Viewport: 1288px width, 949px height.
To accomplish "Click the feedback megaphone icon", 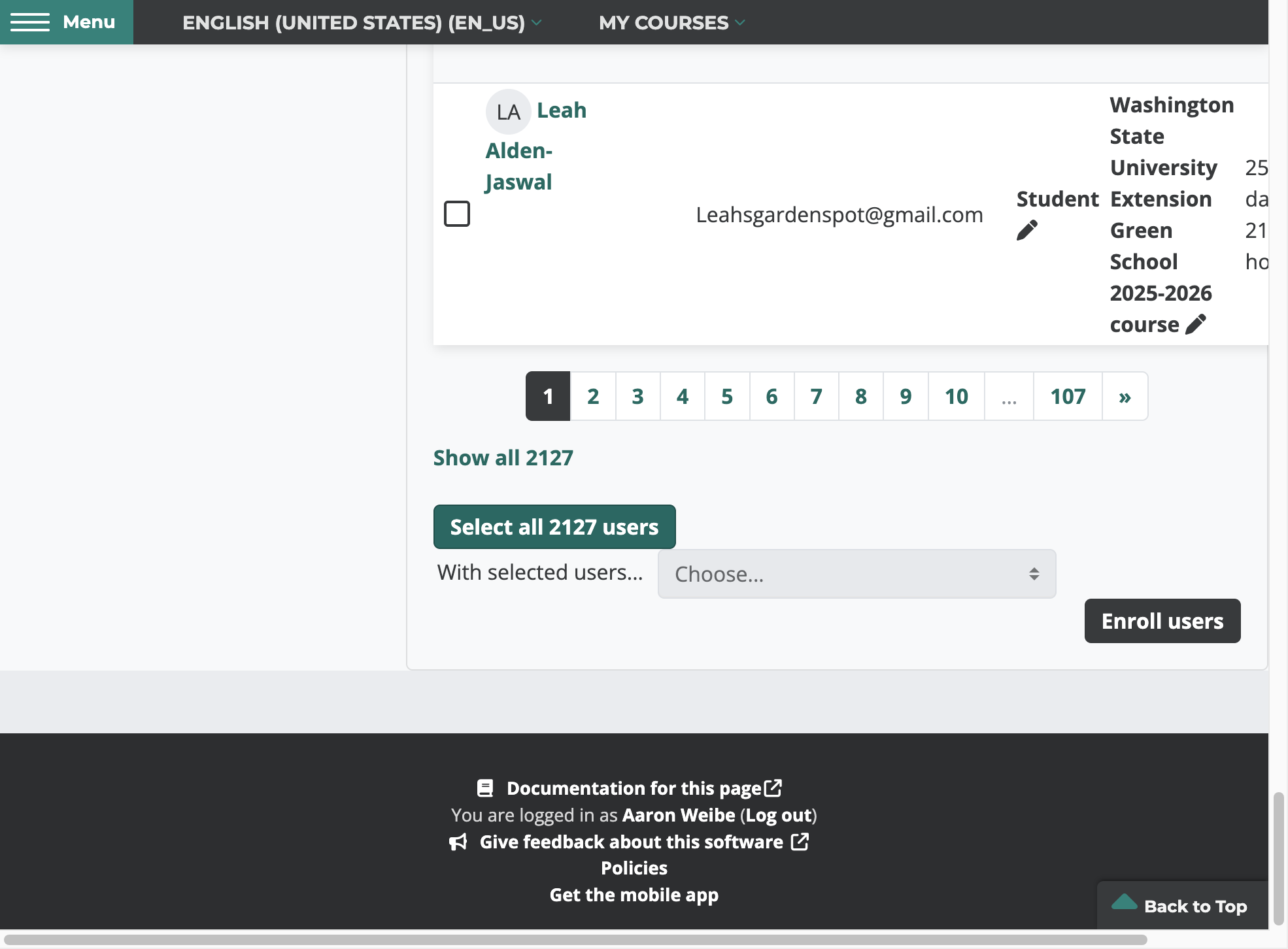I will (458, 842).
